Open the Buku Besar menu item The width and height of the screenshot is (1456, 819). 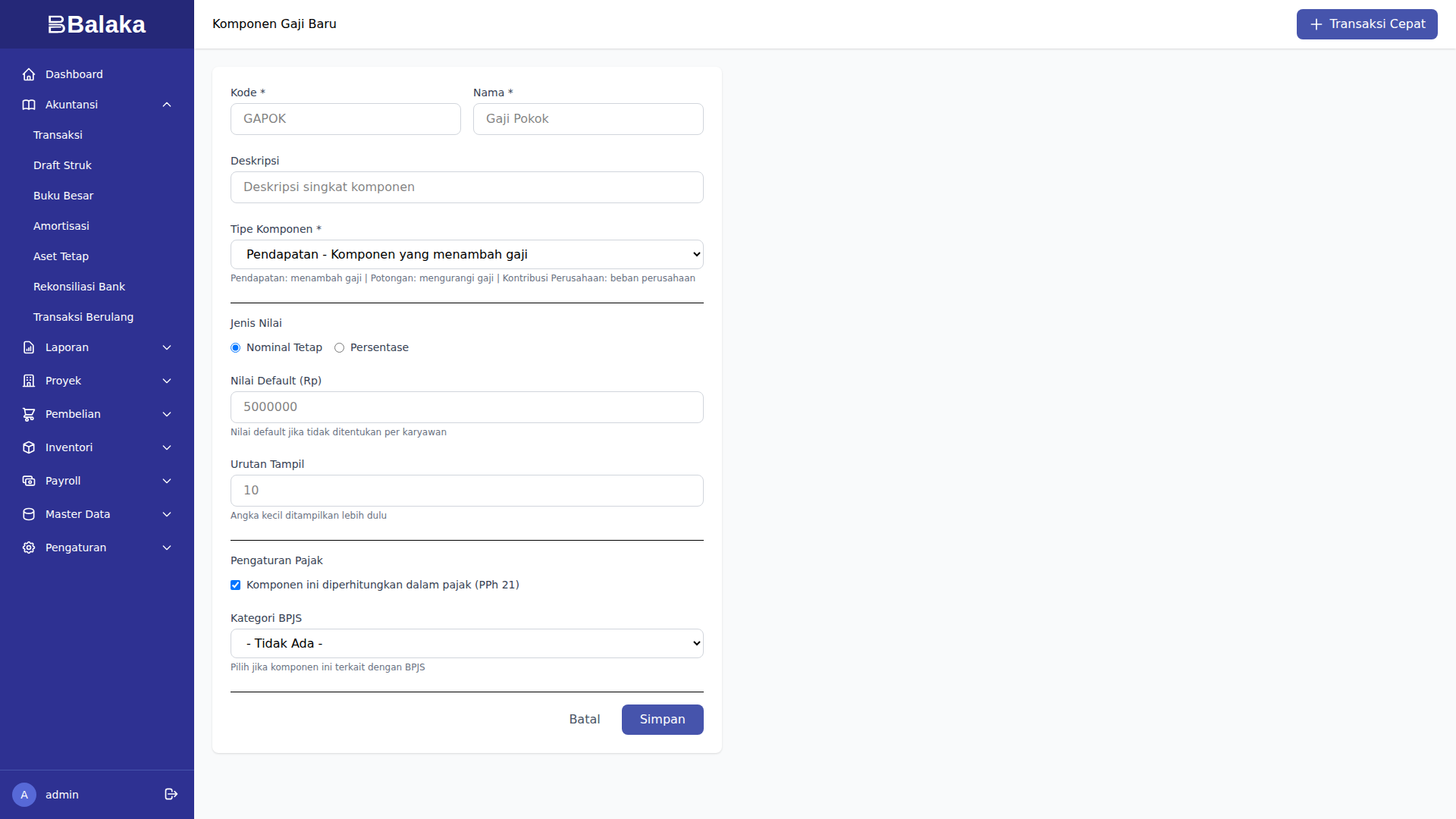pyautogui.click(x=64, y=196)
